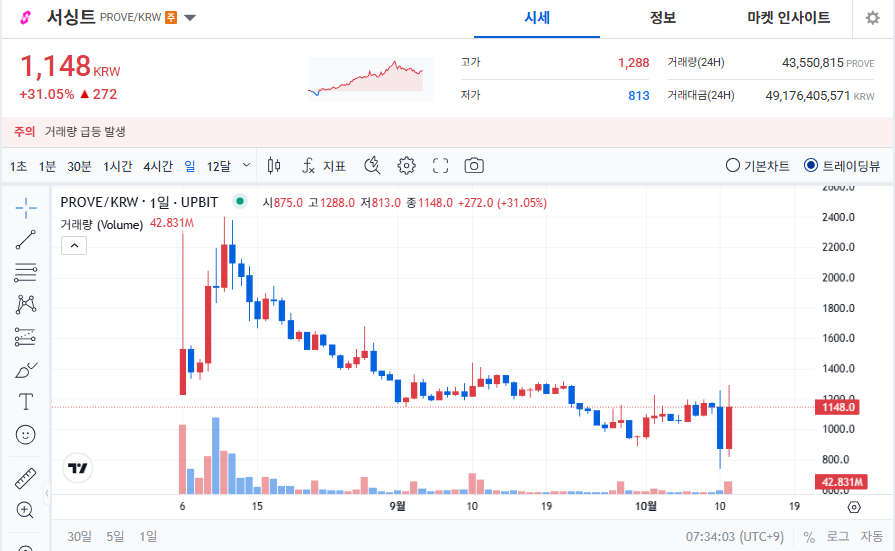The height and width of the screenshot is (551, 895).
Task: Click the PROVE/KRW · 1일 · UPBIT title
Action: (x=139, y=202)
